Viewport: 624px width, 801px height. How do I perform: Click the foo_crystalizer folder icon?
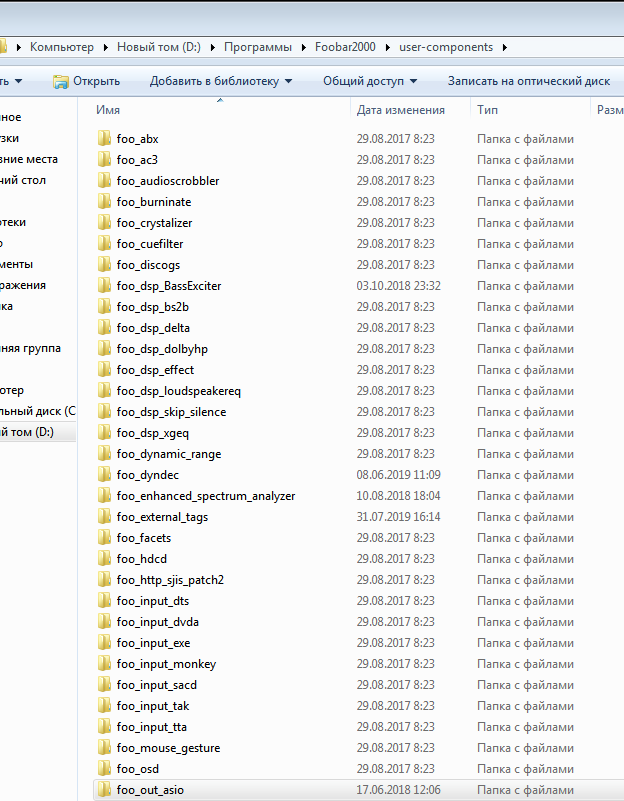(104, 222)
